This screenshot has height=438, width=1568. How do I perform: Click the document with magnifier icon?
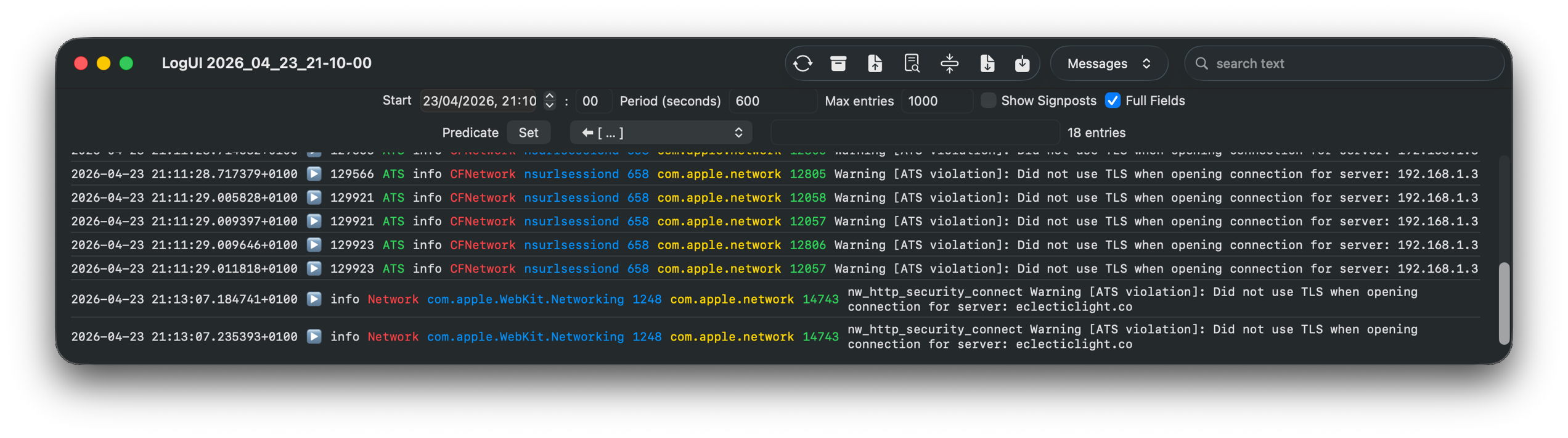912,64
